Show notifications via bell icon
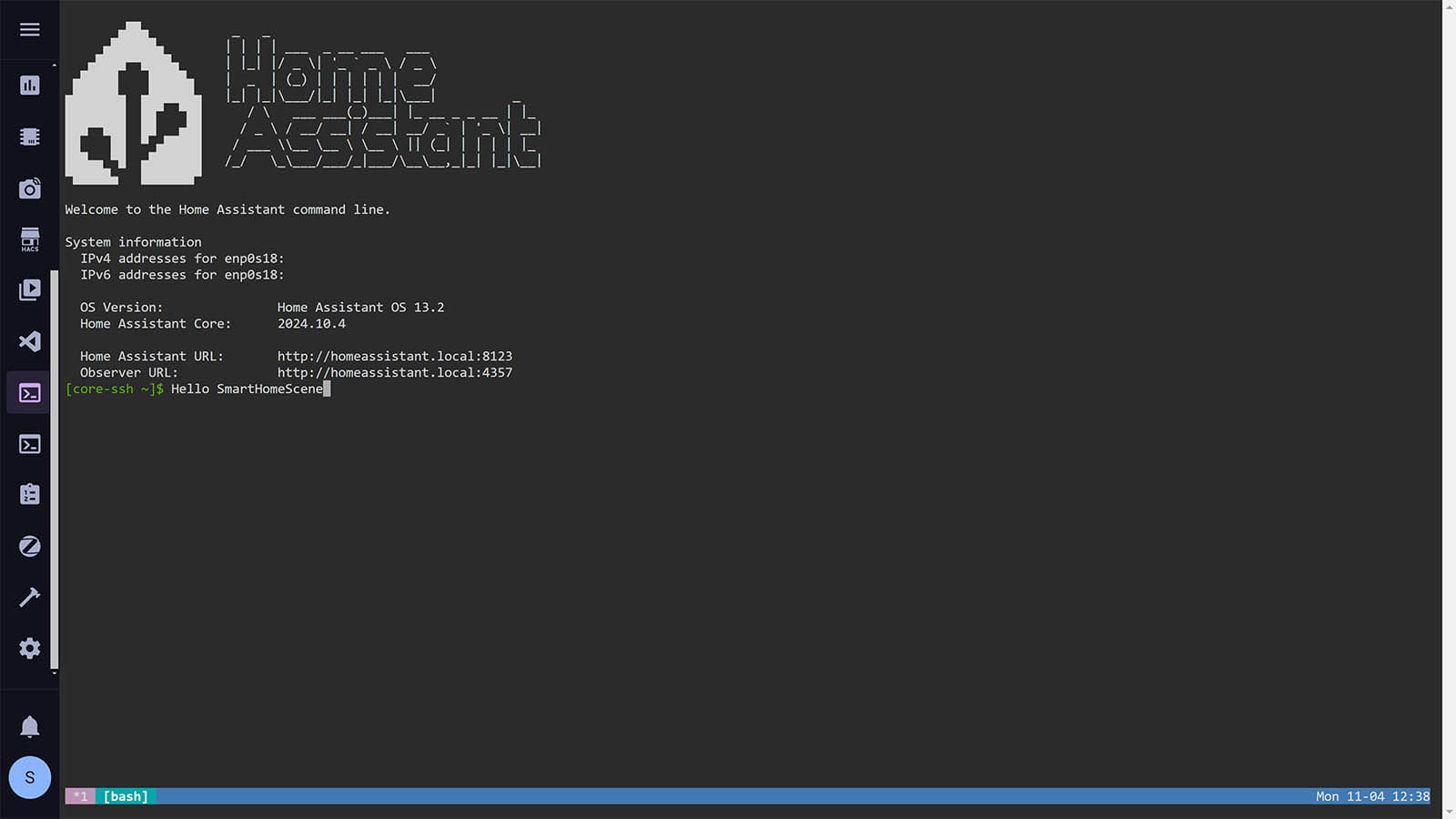 pyautogui.click(x=30, y=726)
